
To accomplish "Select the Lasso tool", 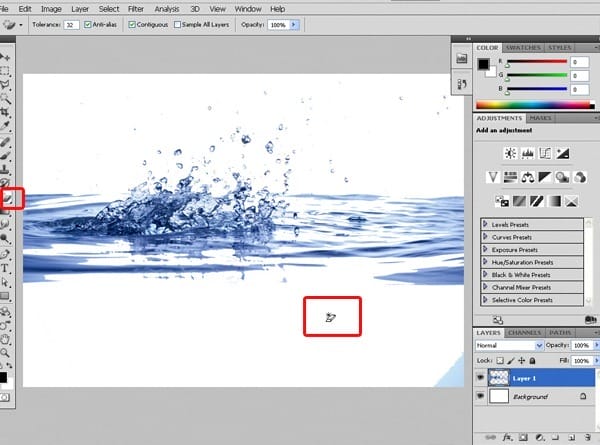I will pyautogui.click(x=5, y=85).
